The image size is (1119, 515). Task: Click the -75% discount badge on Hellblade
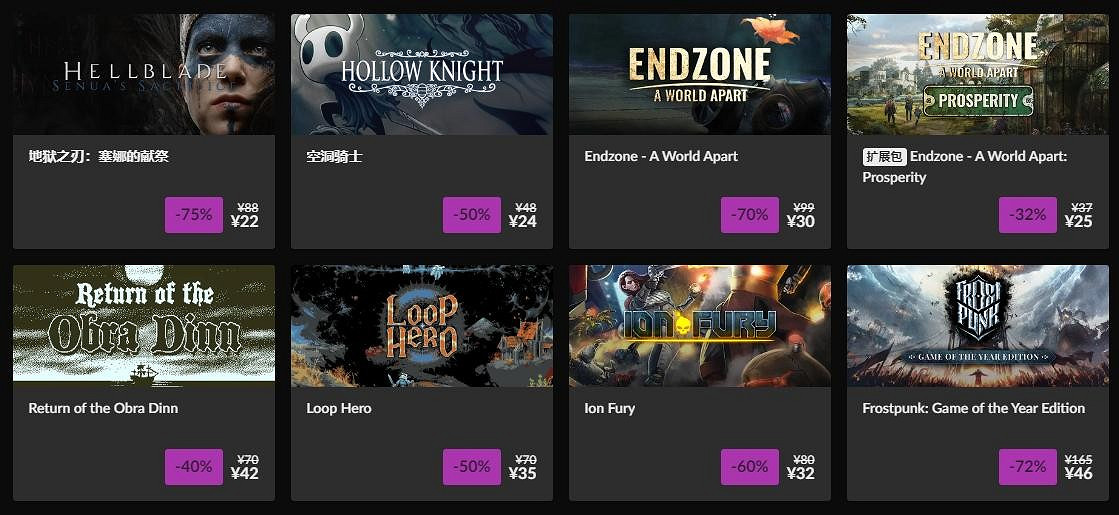pyautogui.click(x=193, y=215)
